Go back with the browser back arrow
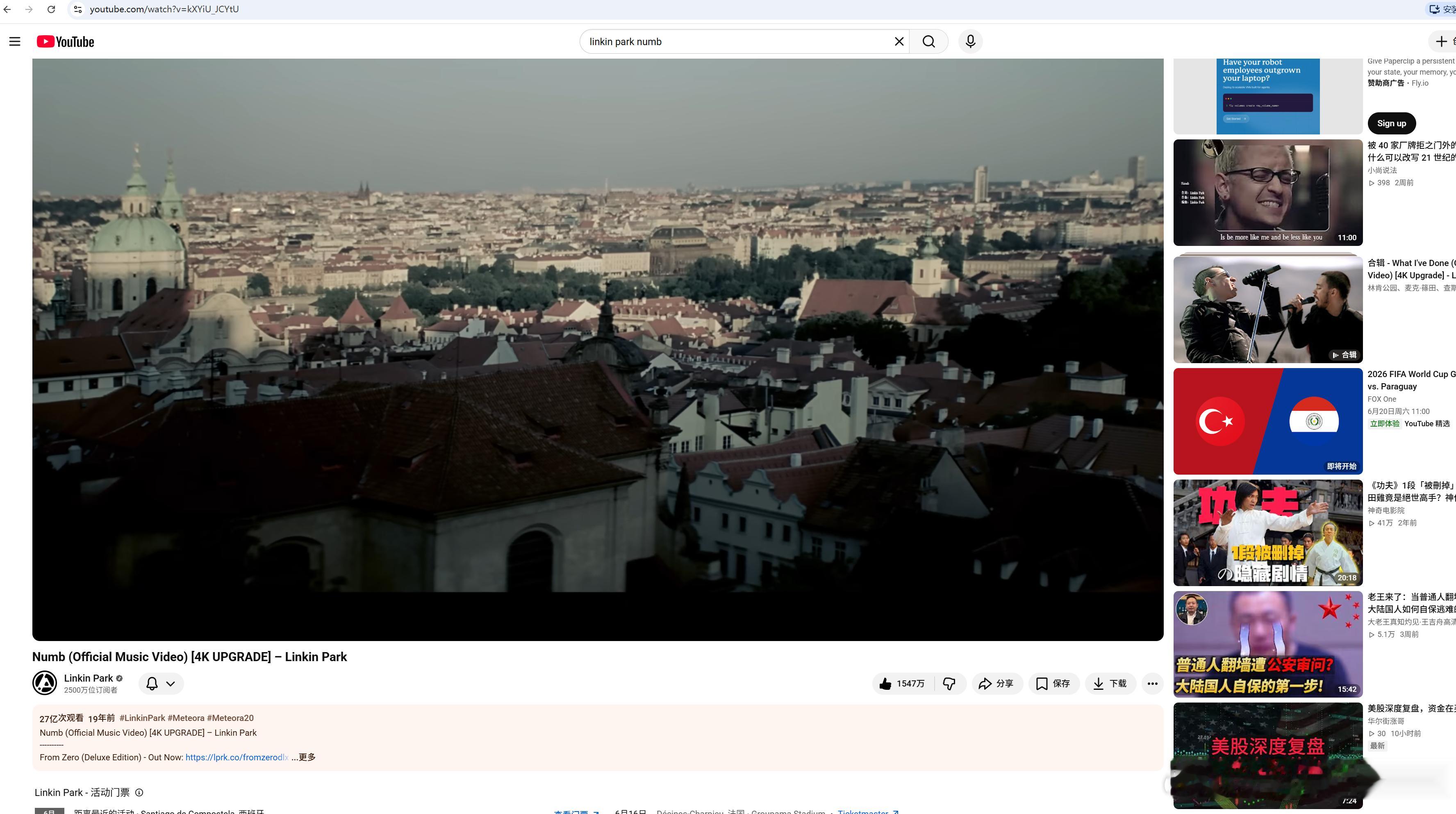 pos(7,9)
